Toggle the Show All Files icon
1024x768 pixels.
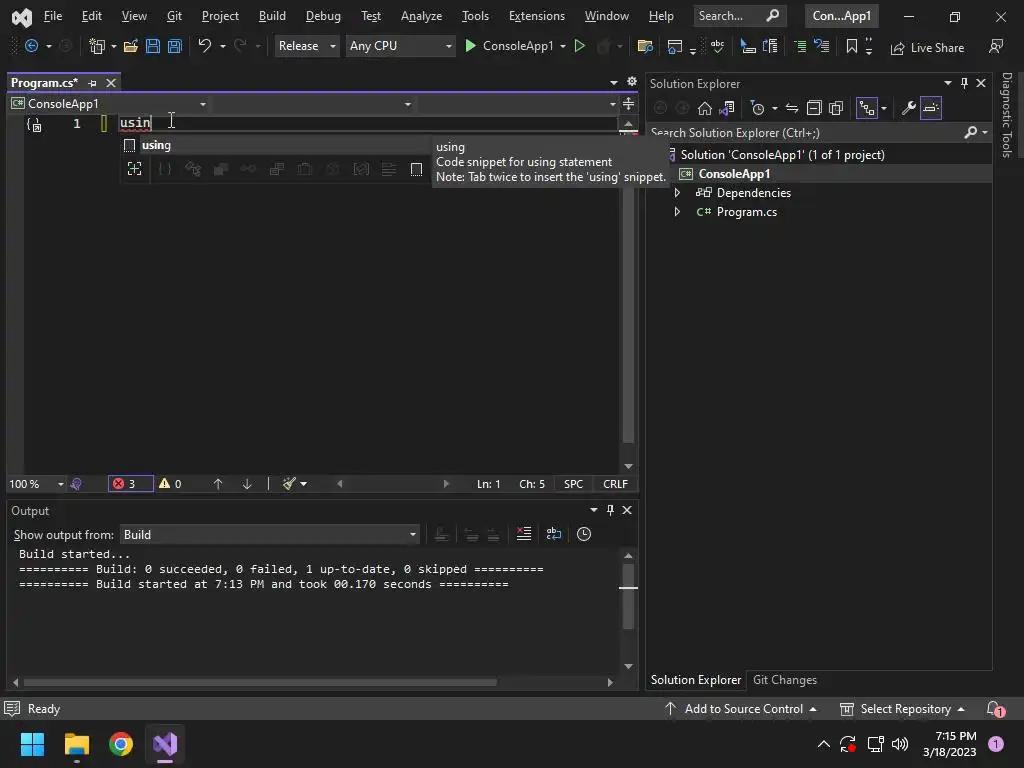(x=836, y=108)
